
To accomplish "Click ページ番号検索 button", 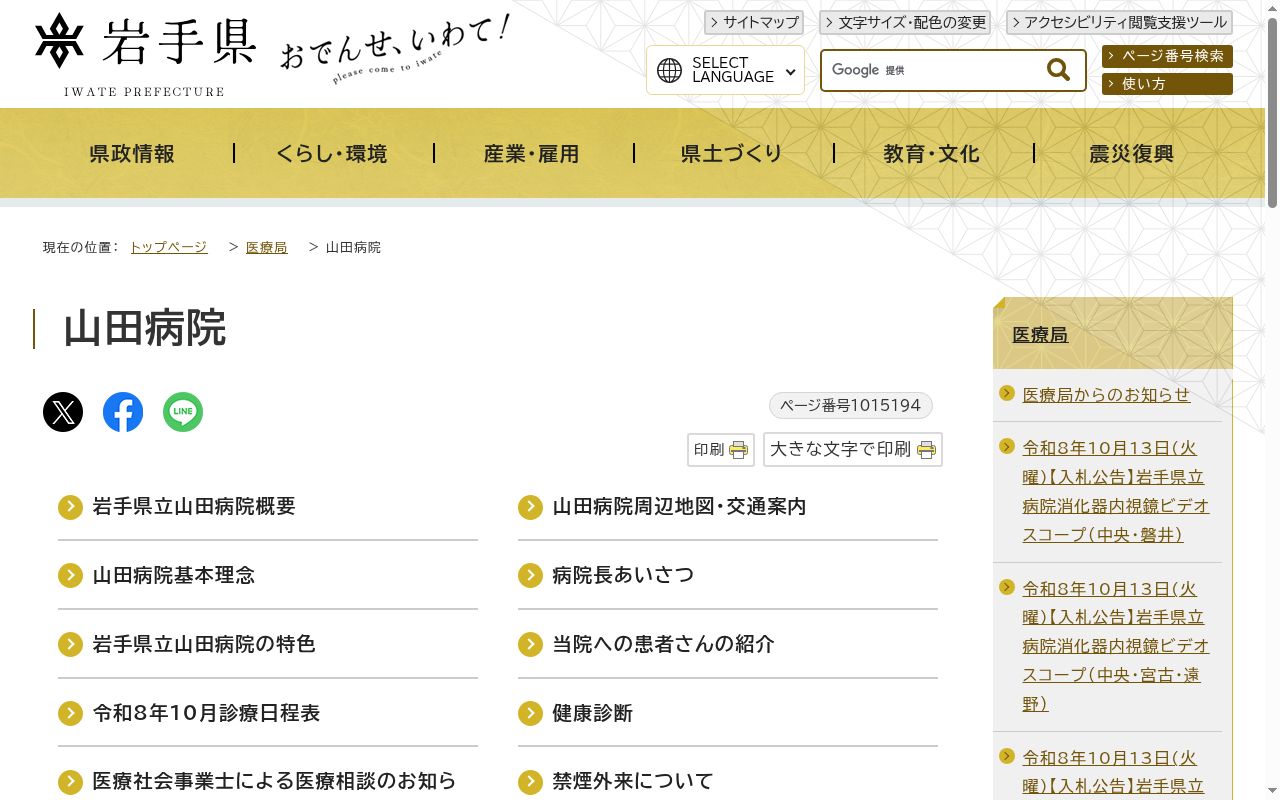I will 1167,56.
